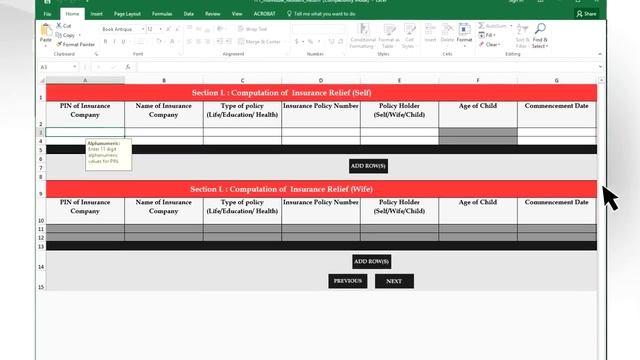Align text right in the cell

(x=207, y=42)
